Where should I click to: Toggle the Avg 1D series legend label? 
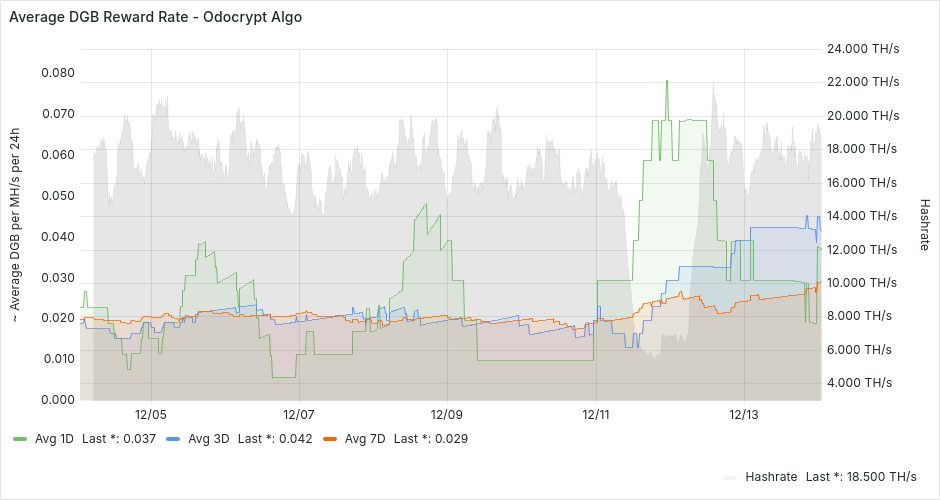coord(54,438)
